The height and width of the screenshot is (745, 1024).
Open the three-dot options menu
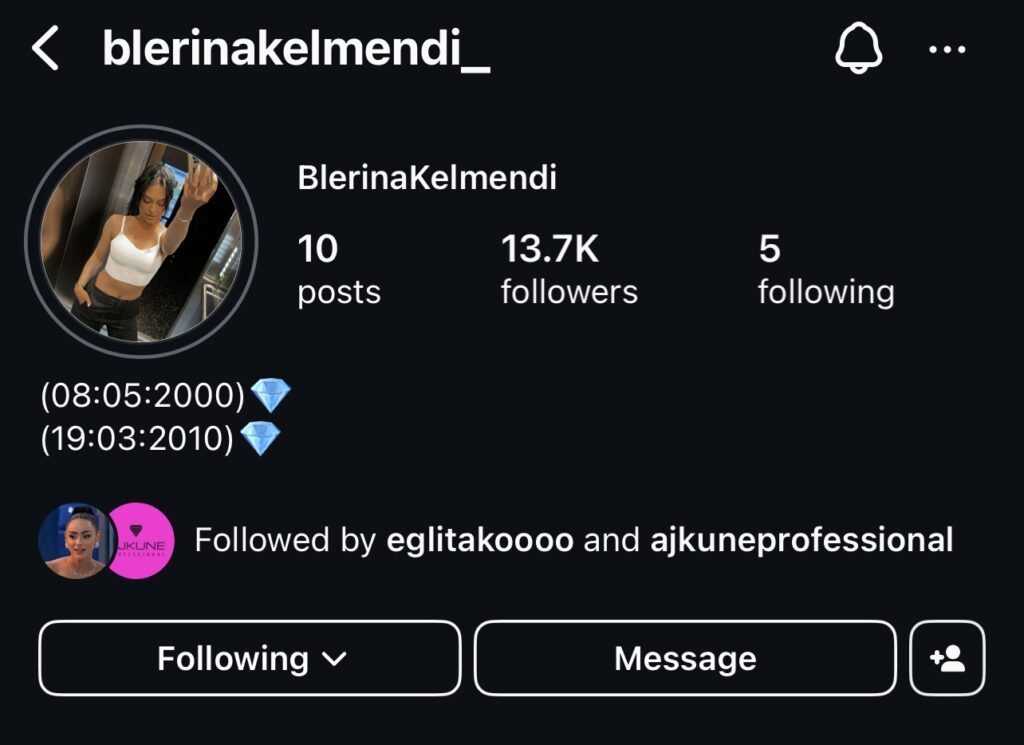(x=947, y=49)
